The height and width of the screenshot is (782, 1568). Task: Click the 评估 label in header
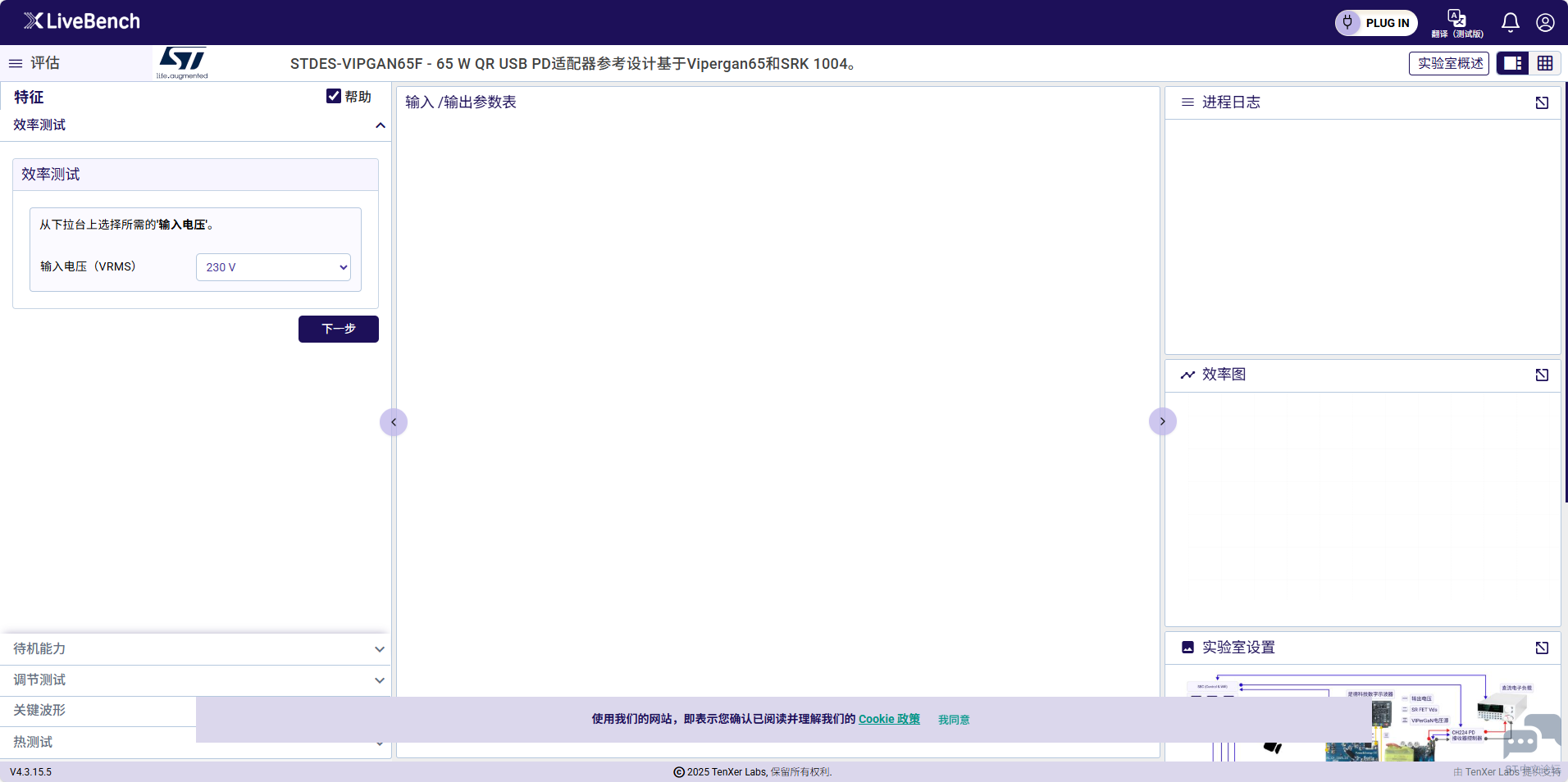45,63
